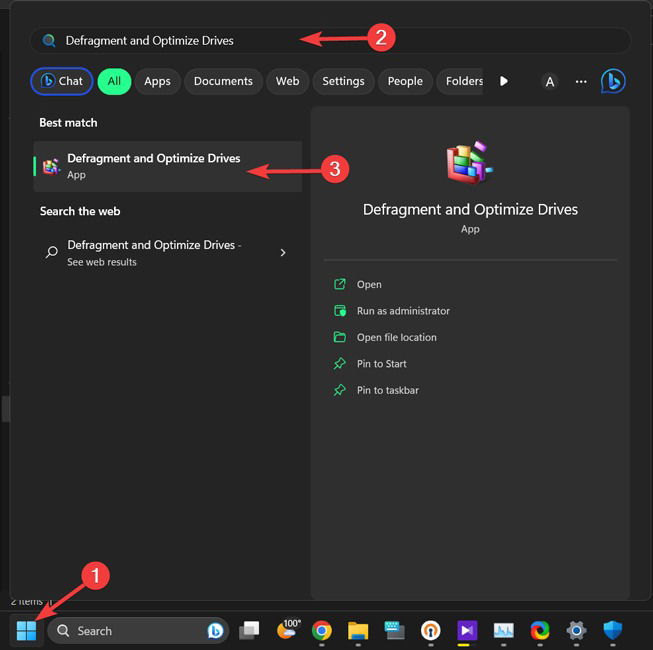Viewport: 653px width, 650px height.
Task: Open File Explorer from the taskbar
Action: coord(358,631)
